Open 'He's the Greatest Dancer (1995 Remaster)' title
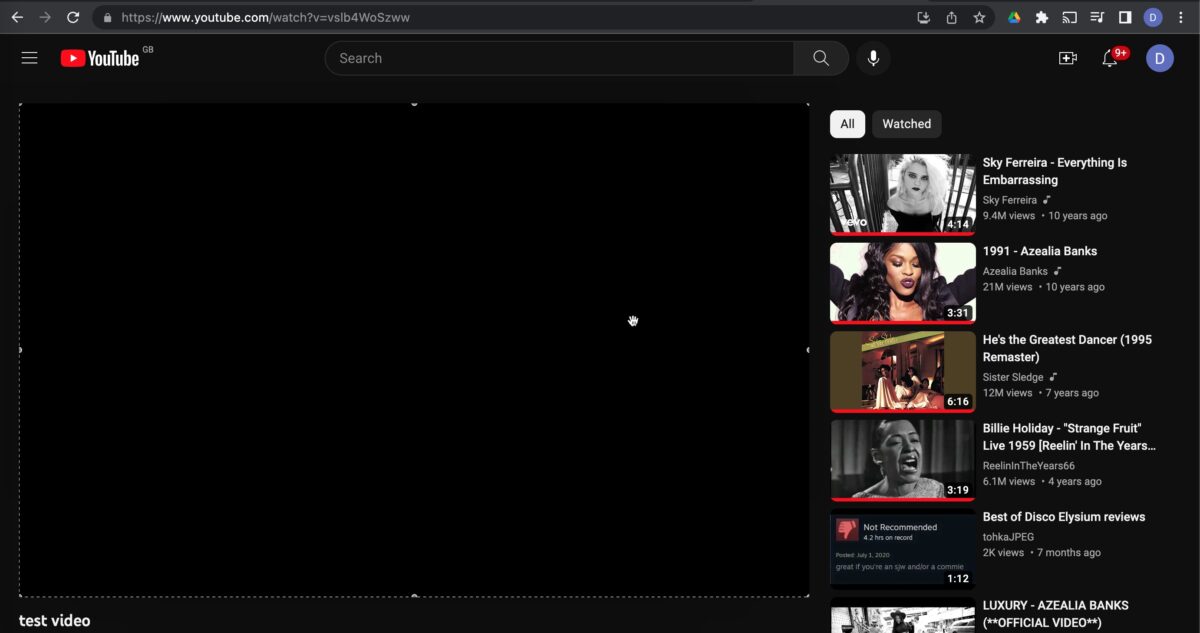The height and width of the screenshot is (633, 1200). (1067, 348)
